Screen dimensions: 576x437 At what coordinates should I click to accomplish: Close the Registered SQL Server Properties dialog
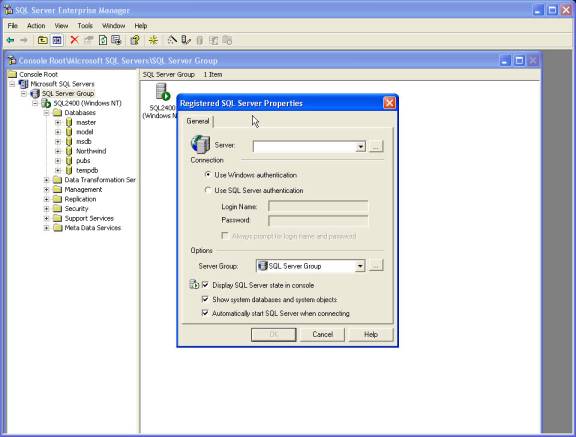(389, 103)
